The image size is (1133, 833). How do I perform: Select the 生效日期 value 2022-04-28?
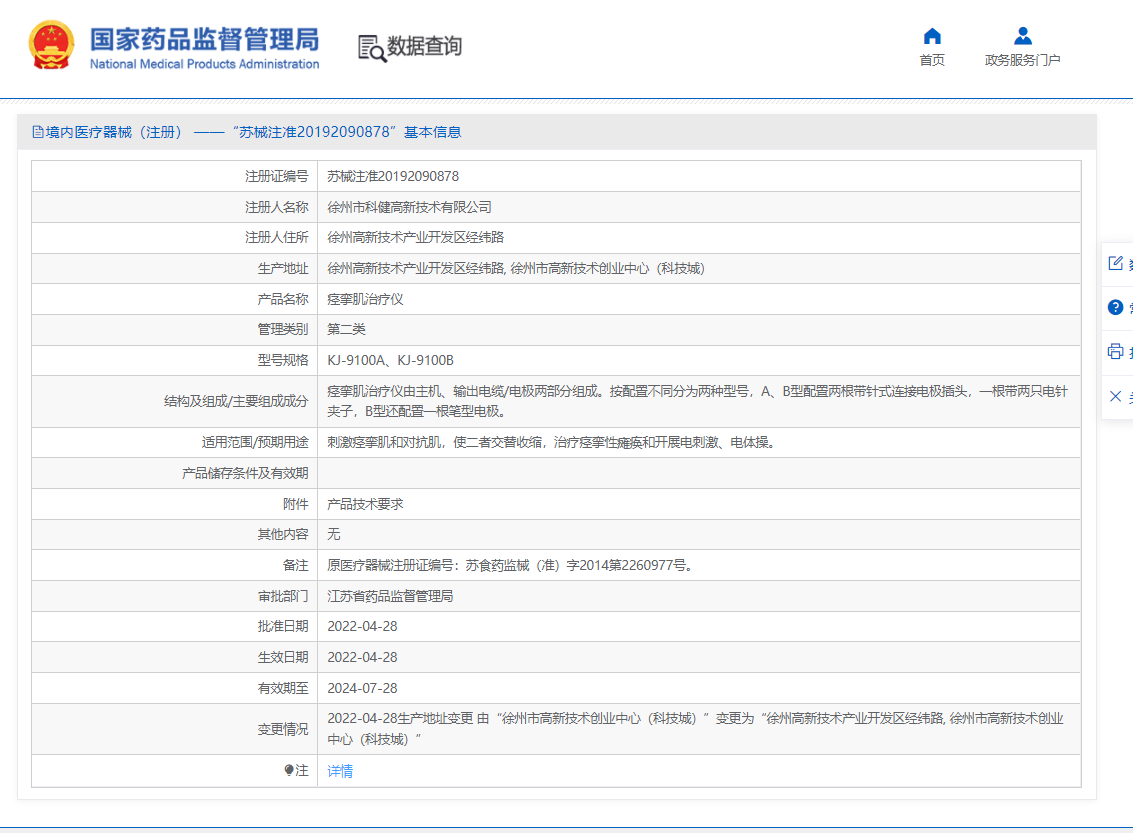point(362,657)
